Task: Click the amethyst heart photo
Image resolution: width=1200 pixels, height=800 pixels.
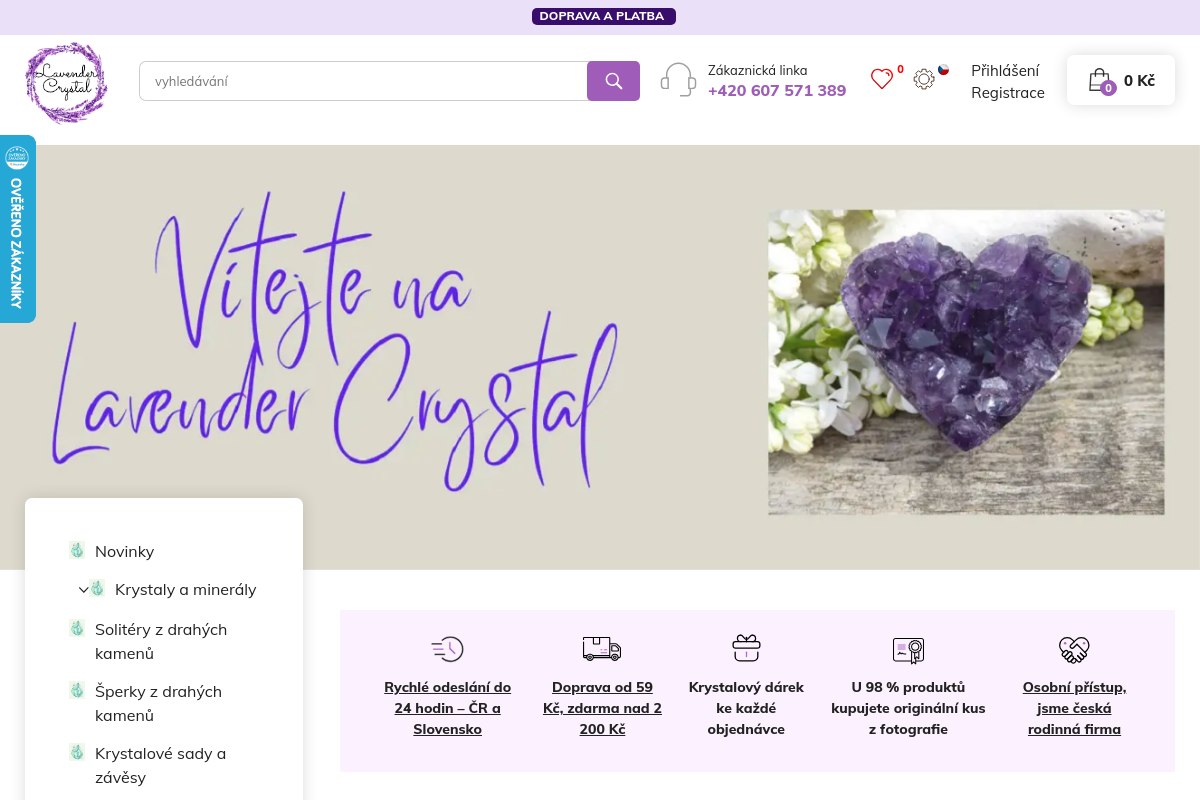Action: click(966, 362)
